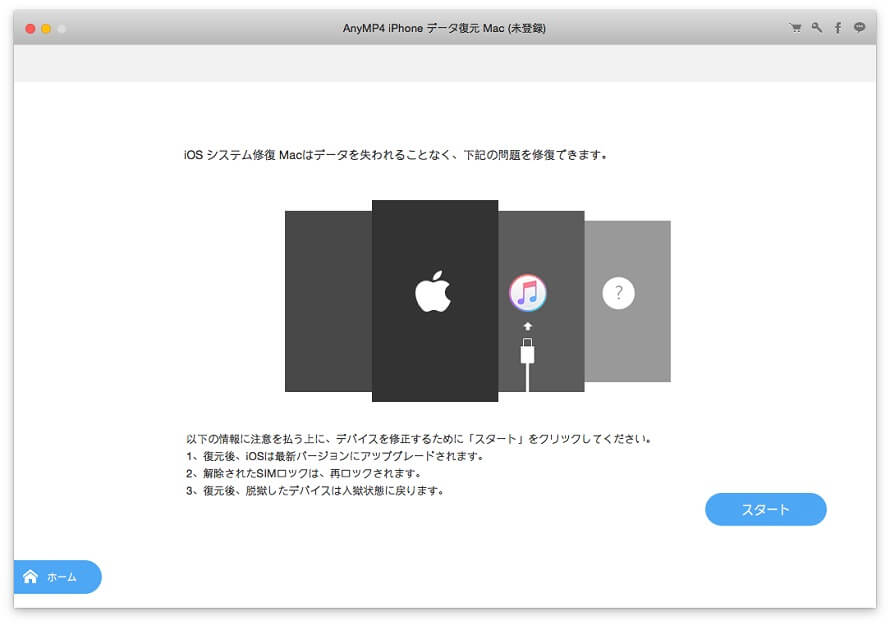Click the line beginning '以下の情報に注意を払う上に'
Screen dimensions: 890x625
click(418, 439)
